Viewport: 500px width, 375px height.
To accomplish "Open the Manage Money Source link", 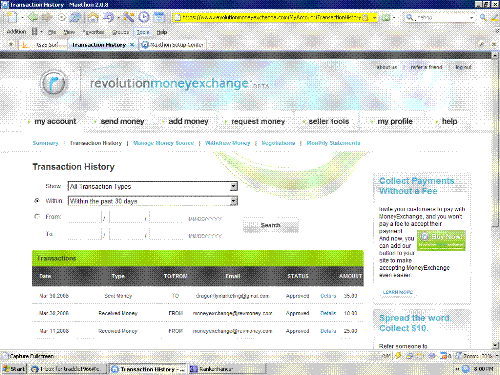I will (x=163, y=143).
